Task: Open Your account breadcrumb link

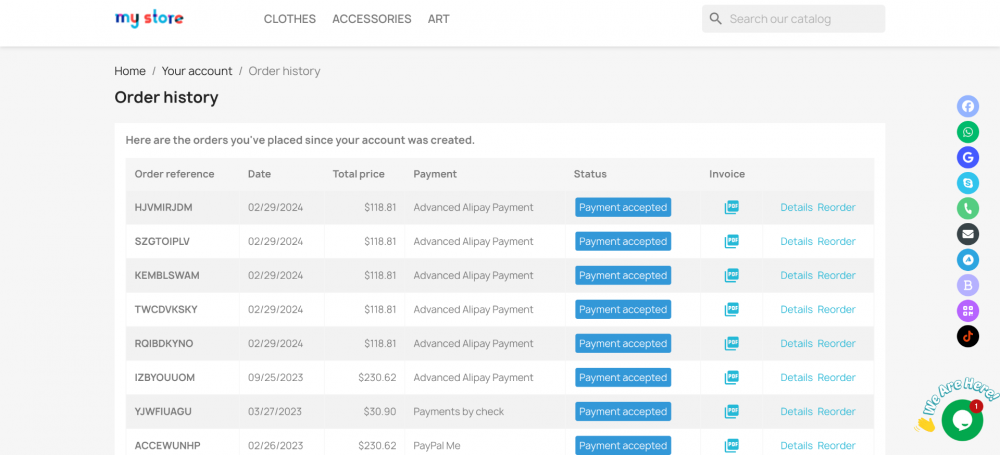Action: click(x=197, y=71)
